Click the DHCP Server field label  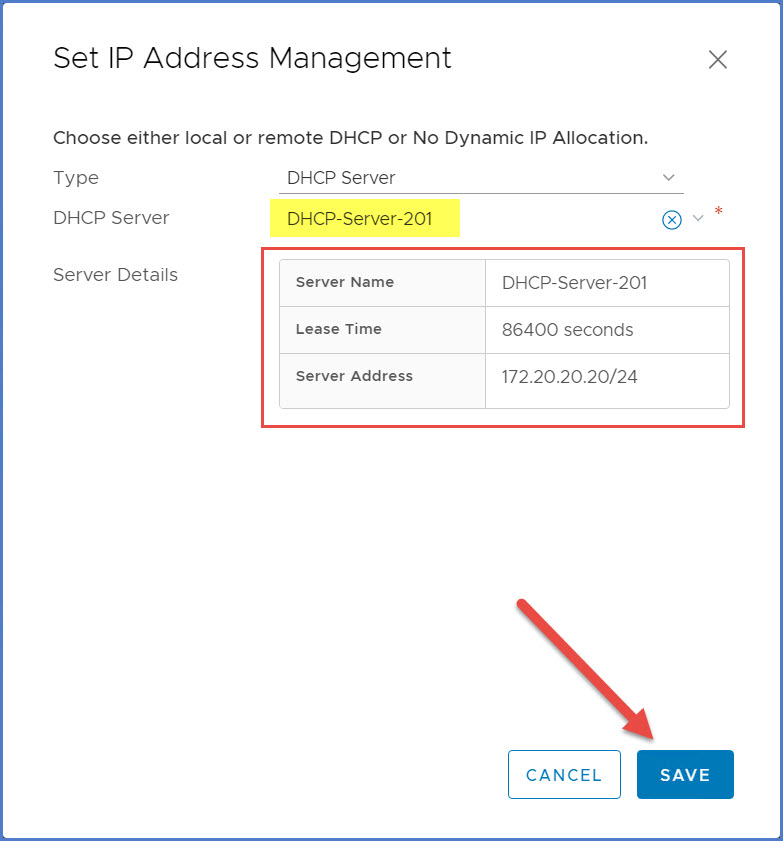[111, 218]
